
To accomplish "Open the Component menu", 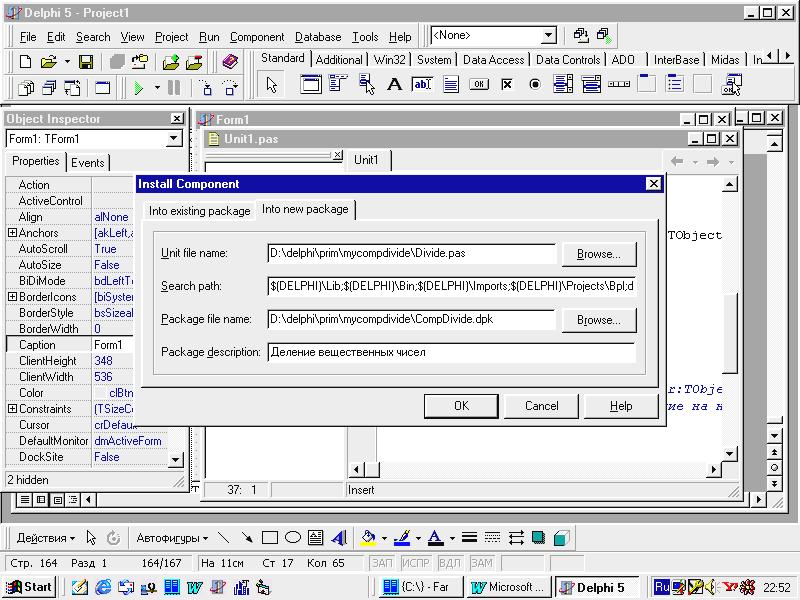I will click(257, 37).
